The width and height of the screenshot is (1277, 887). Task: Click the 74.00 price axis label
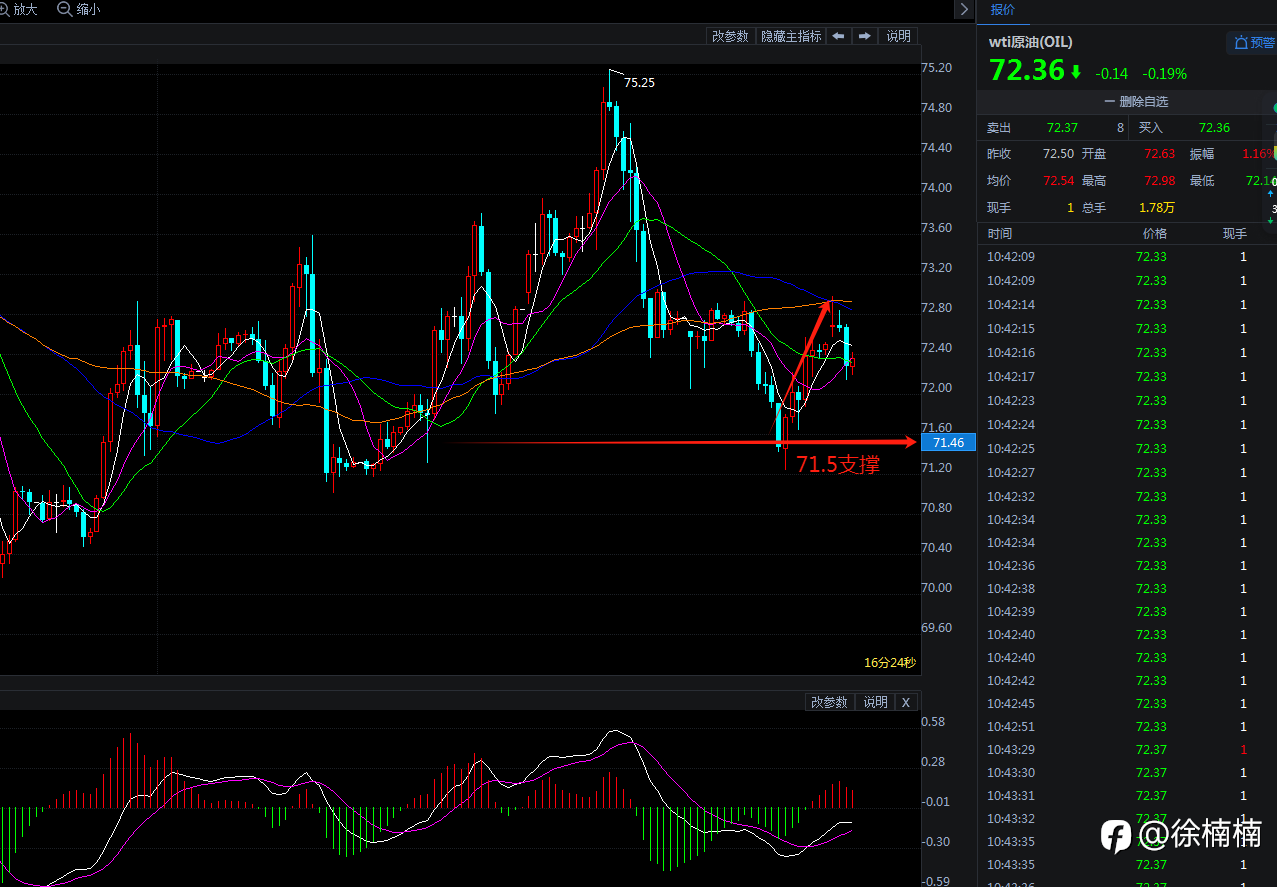point(936,188)
